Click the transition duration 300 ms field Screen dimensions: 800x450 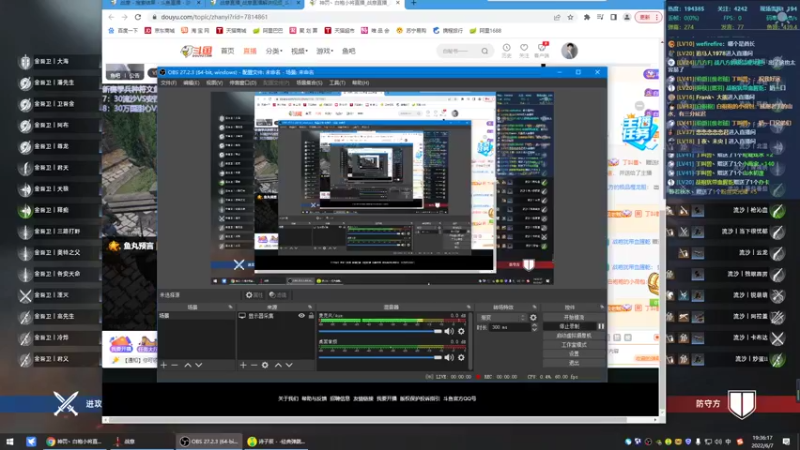click(x=509, y=327)
